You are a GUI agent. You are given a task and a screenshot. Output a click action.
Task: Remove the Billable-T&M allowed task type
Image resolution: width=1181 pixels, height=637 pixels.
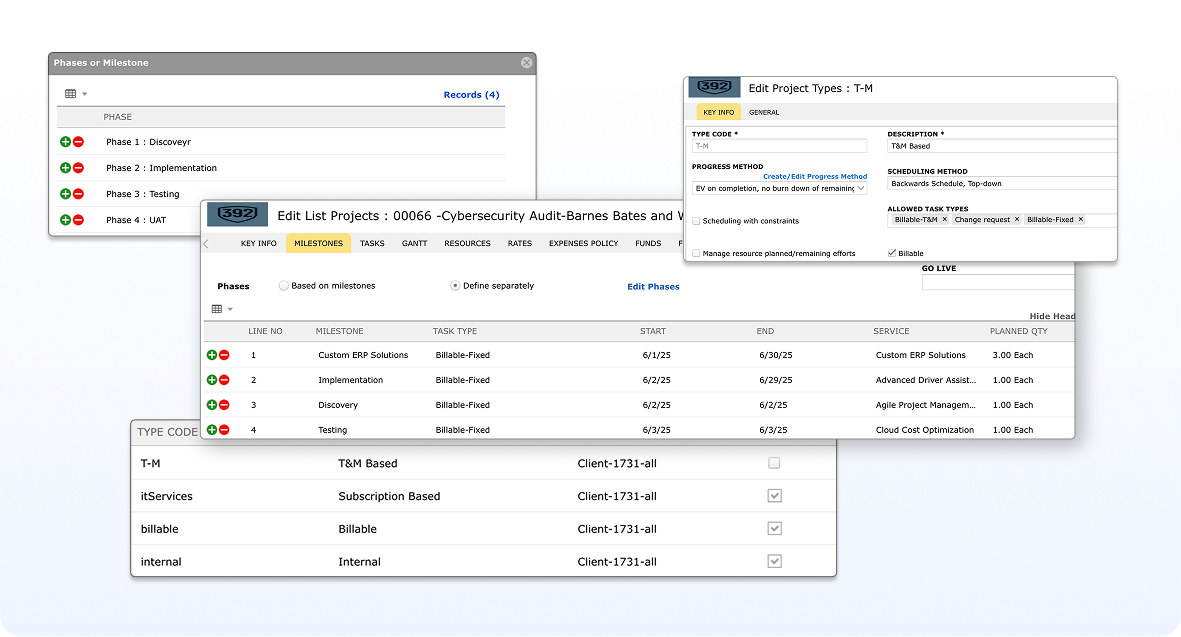944,220
